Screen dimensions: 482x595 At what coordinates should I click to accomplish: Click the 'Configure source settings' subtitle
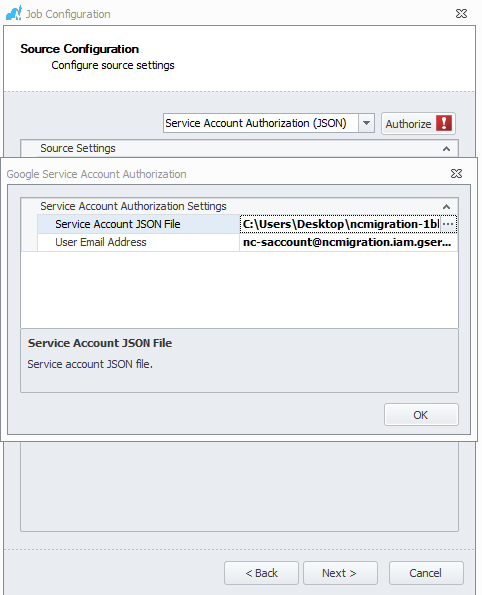(x=113, y=65)
